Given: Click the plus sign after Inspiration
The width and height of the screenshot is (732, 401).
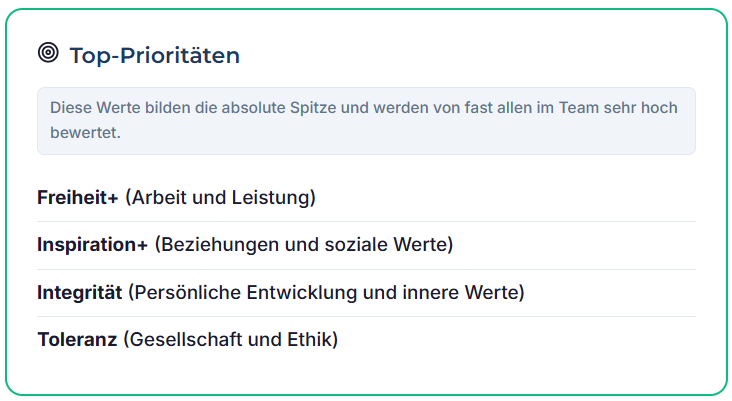Looking at the screenshot, I should click(x=143, y=244).
